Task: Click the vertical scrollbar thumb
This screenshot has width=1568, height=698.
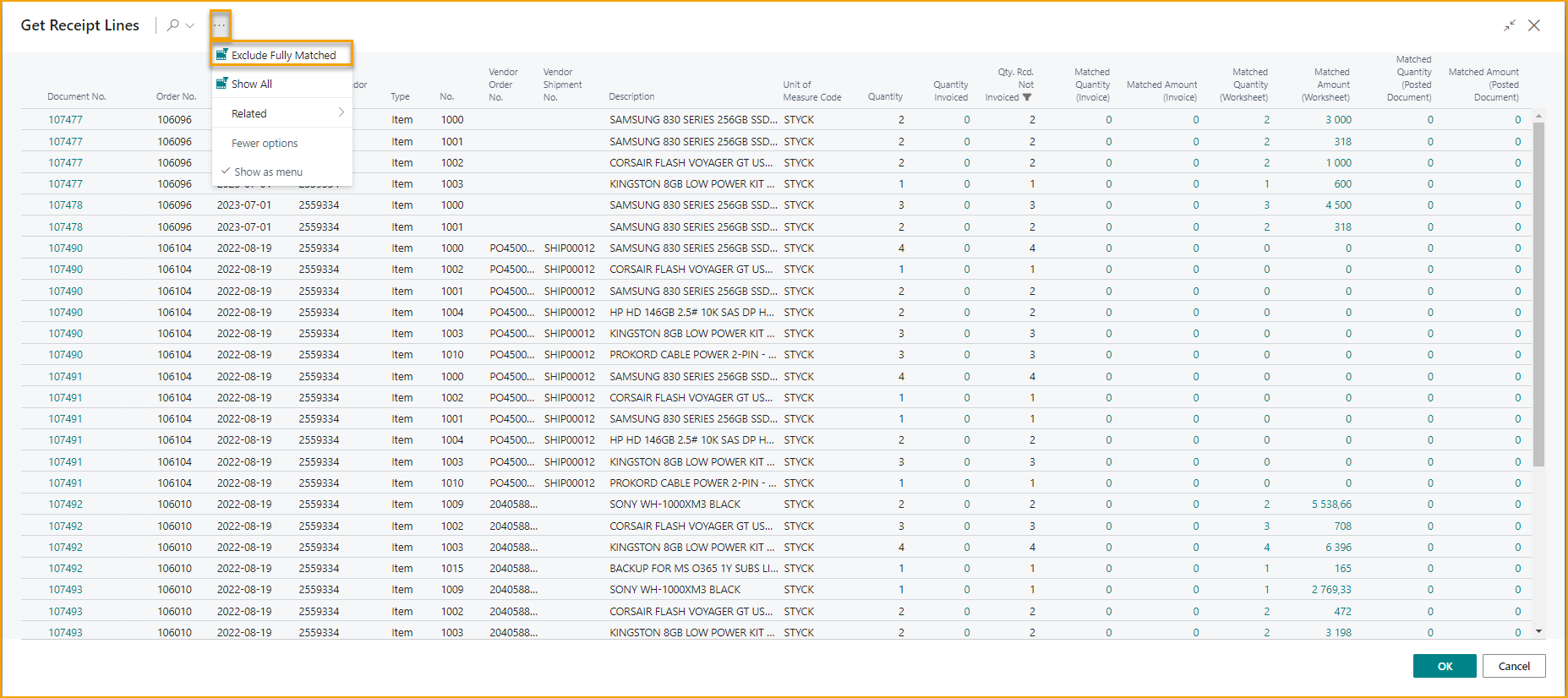Action: [x=1538, y=294]
